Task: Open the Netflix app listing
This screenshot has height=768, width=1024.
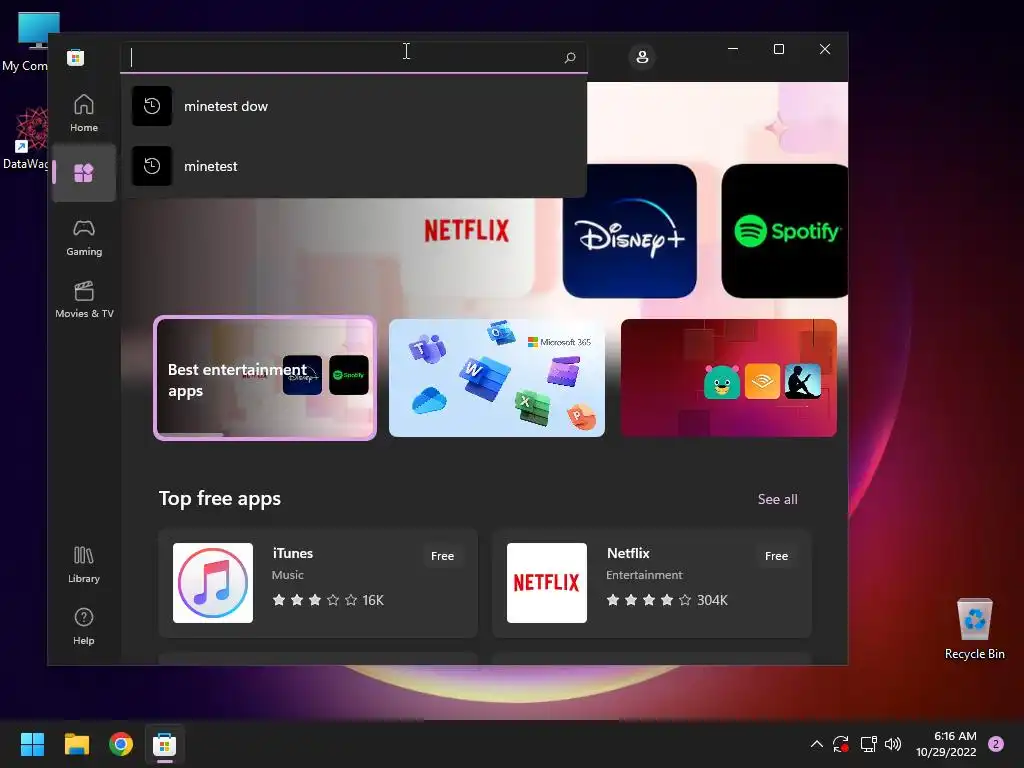Action: tap(652, 583)
